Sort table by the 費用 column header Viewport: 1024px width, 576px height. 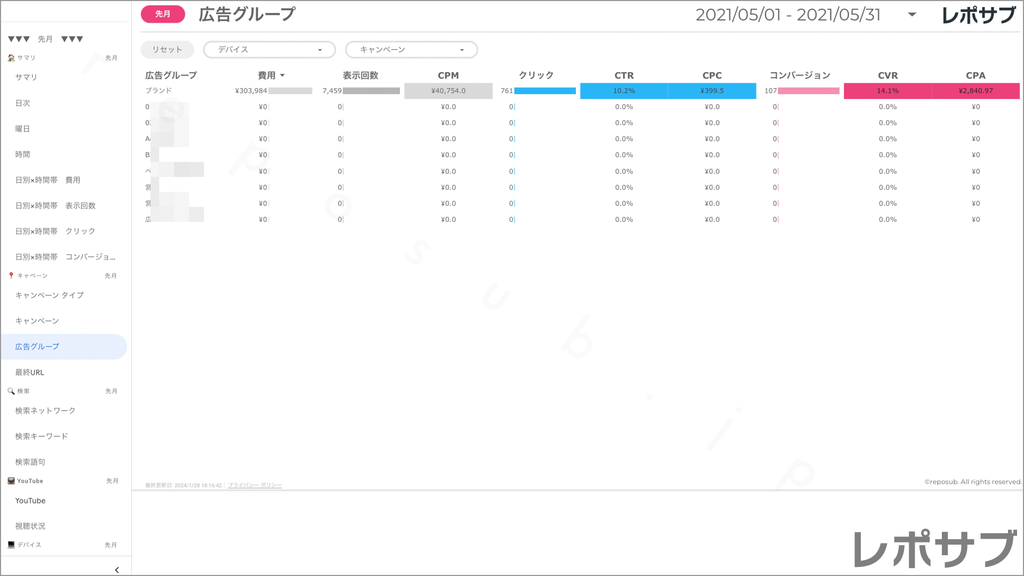(265, 75)
